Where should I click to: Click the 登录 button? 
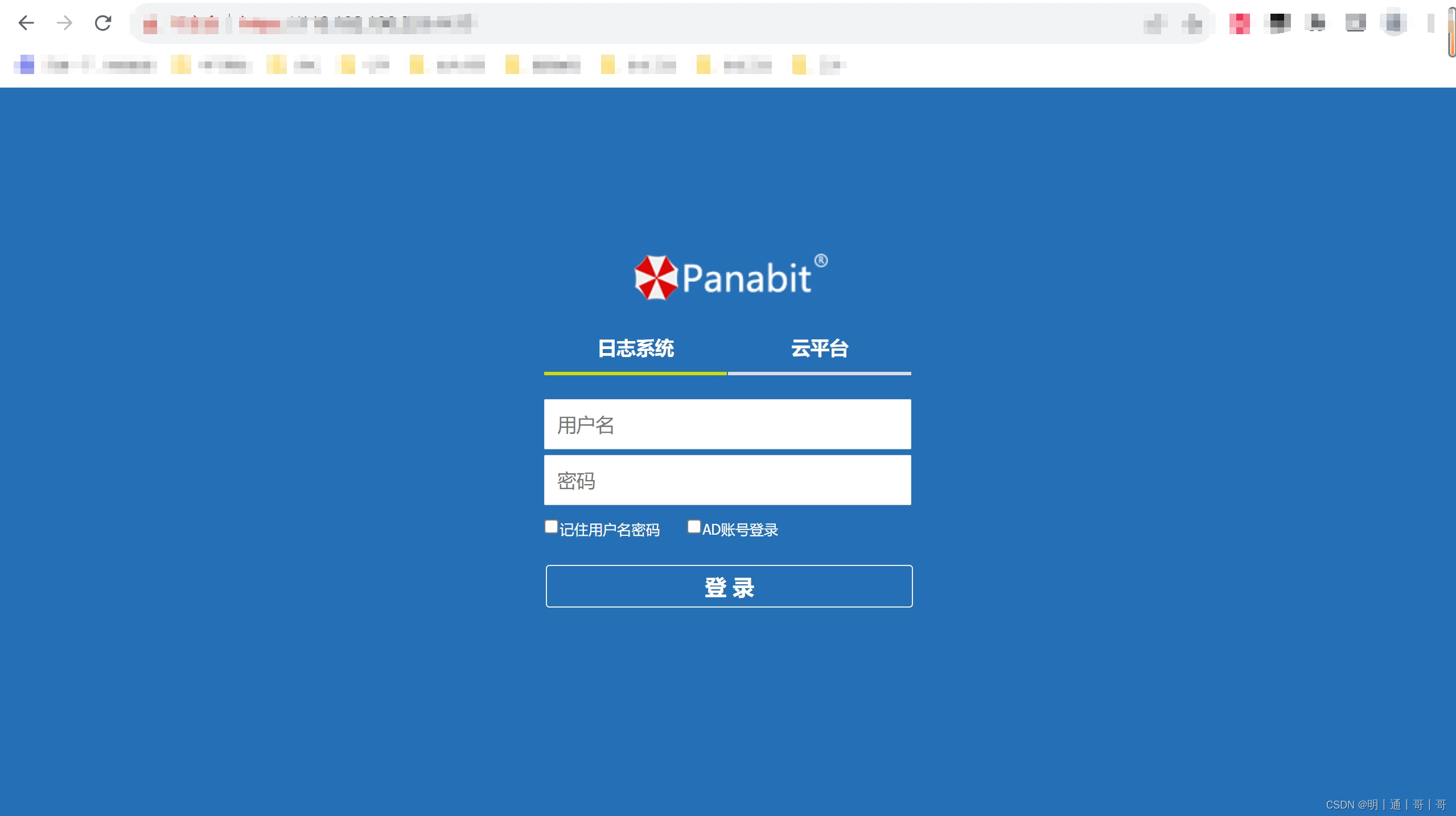pos(729,587)
